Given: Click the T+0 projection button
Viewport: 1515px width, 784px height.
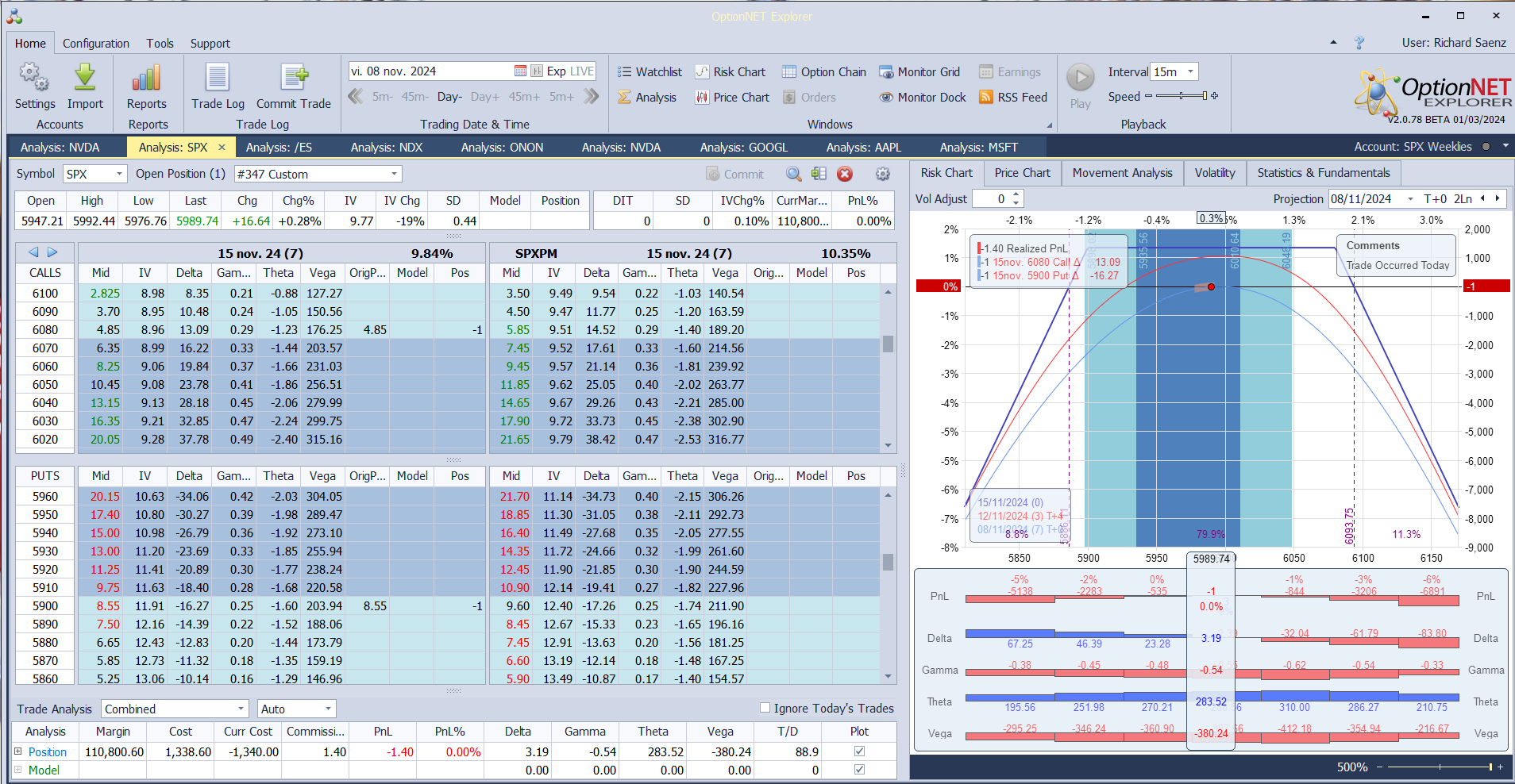Looking at the screenshot, I should pyautogui.click(x=1436, y=199).
